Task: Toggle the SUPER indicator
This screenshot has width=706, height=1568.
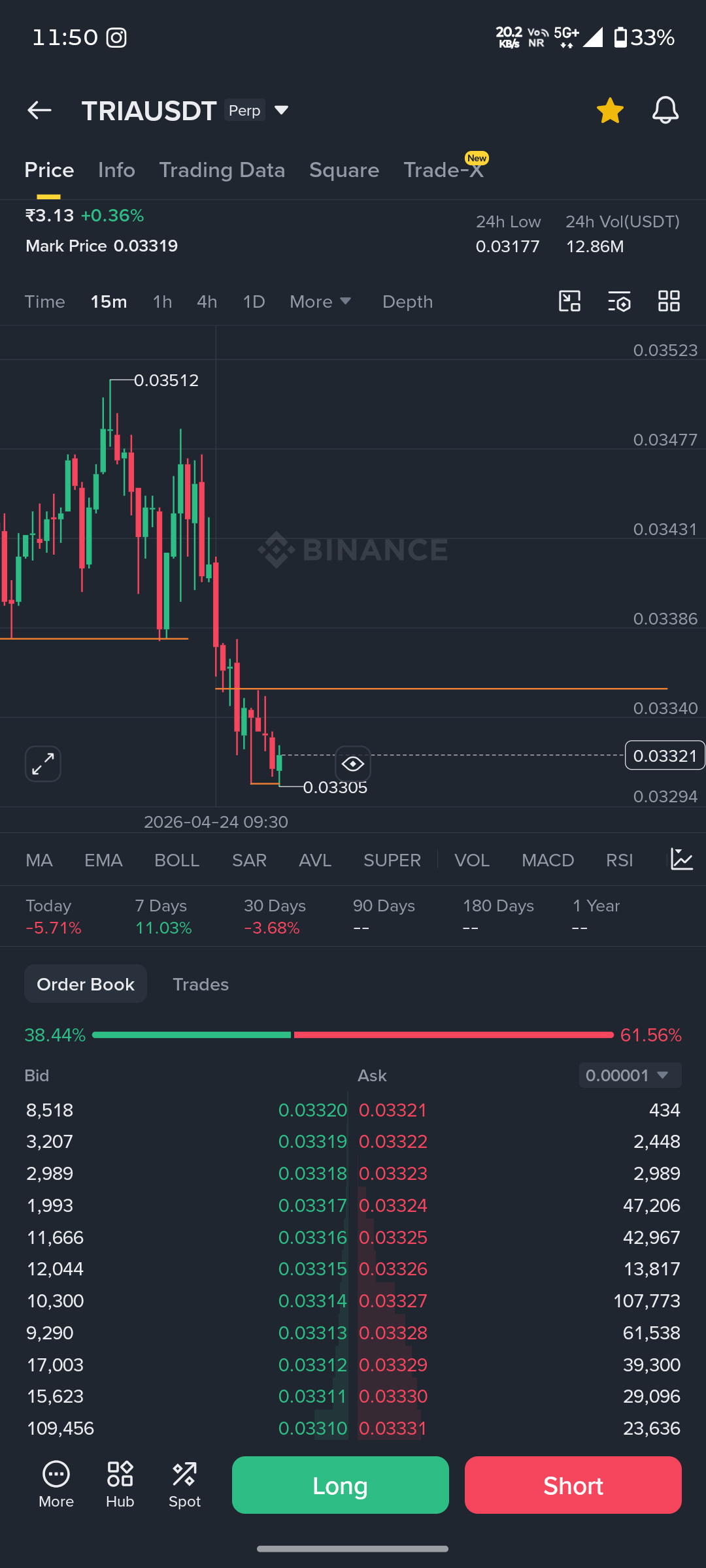Action: pyautogui.click(x=392, y=860)
